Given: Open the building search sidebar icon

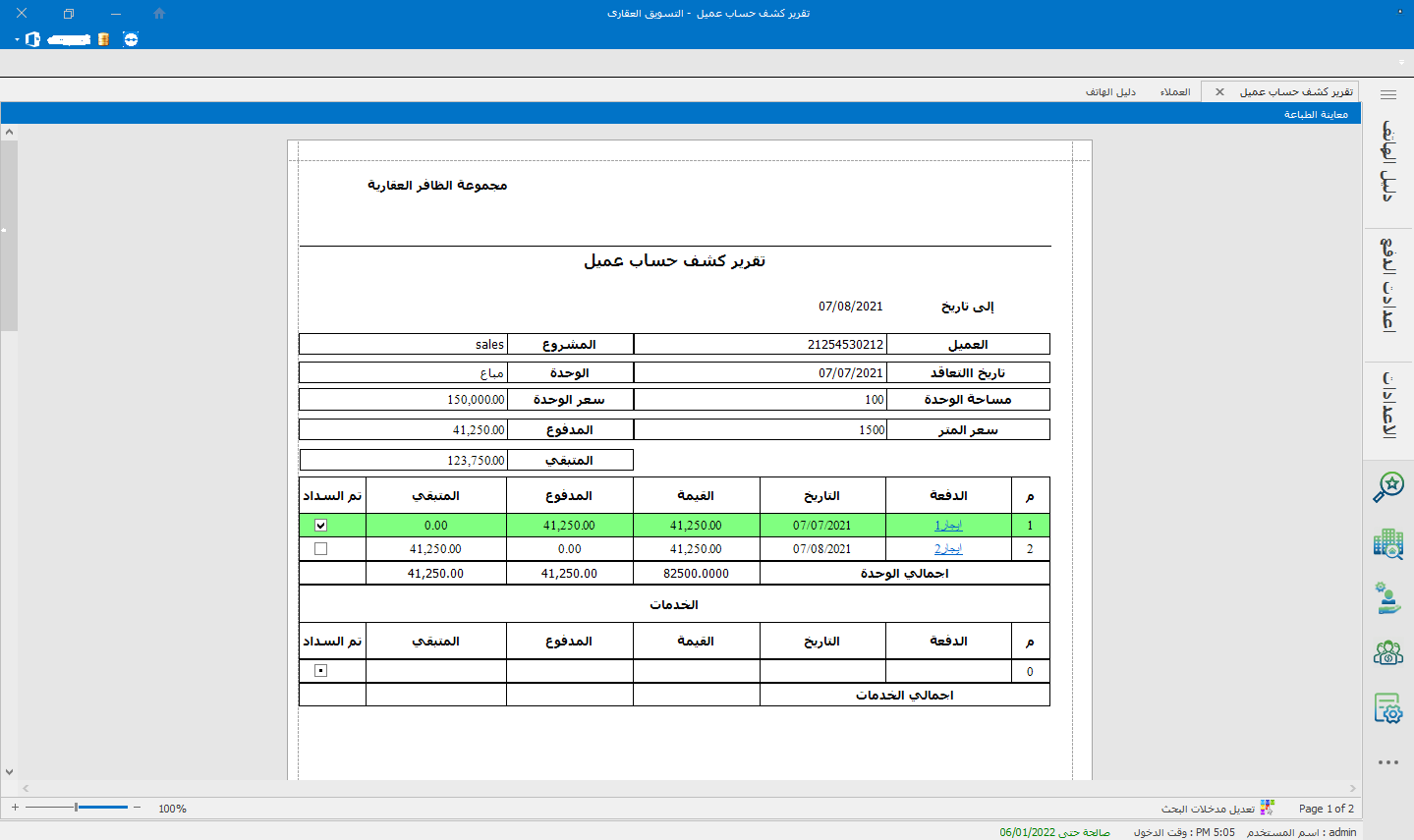Looking at the screenshot, I should [x=1387, y=543].
